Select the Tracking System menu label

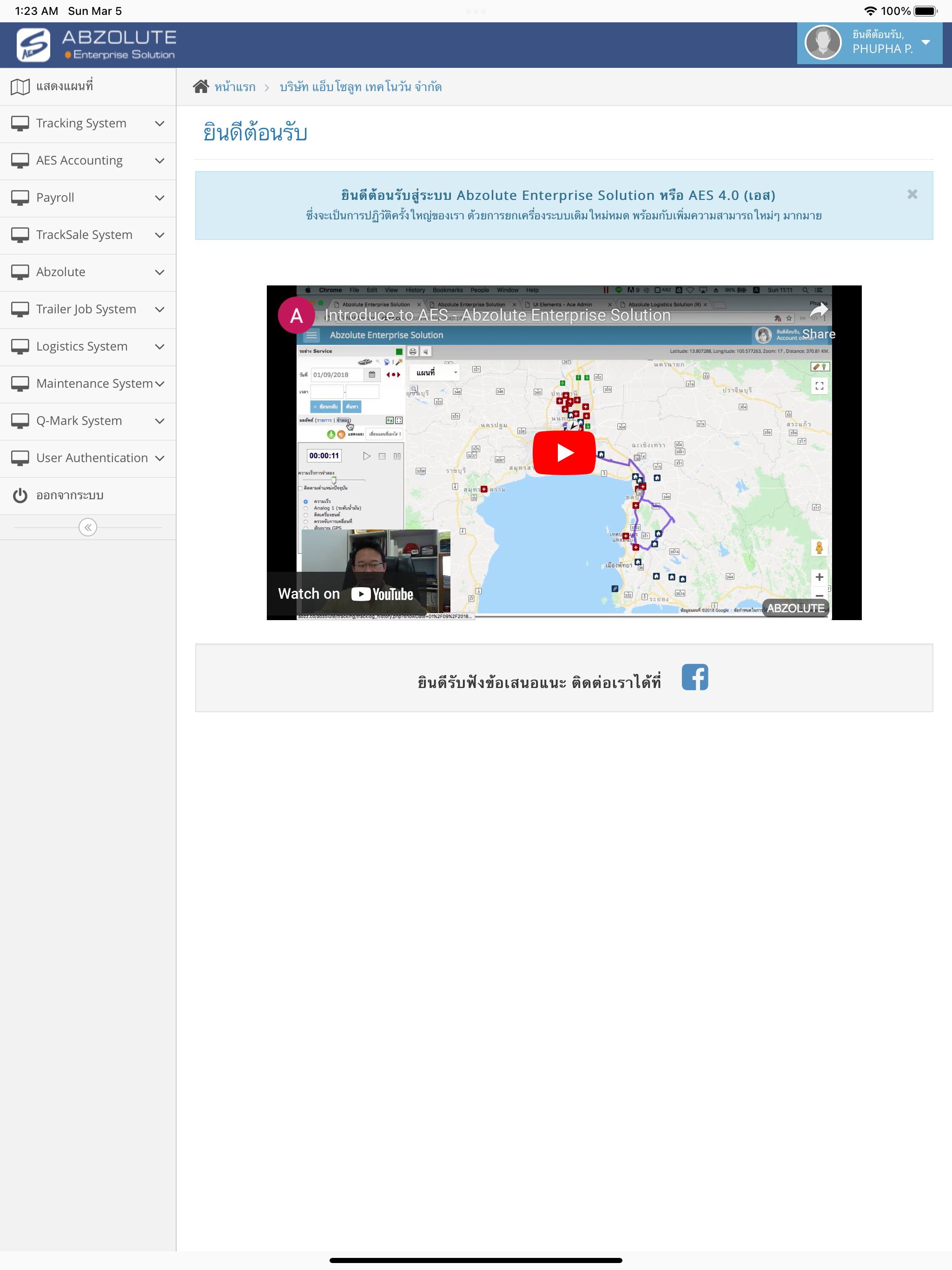tap(81, 124)
